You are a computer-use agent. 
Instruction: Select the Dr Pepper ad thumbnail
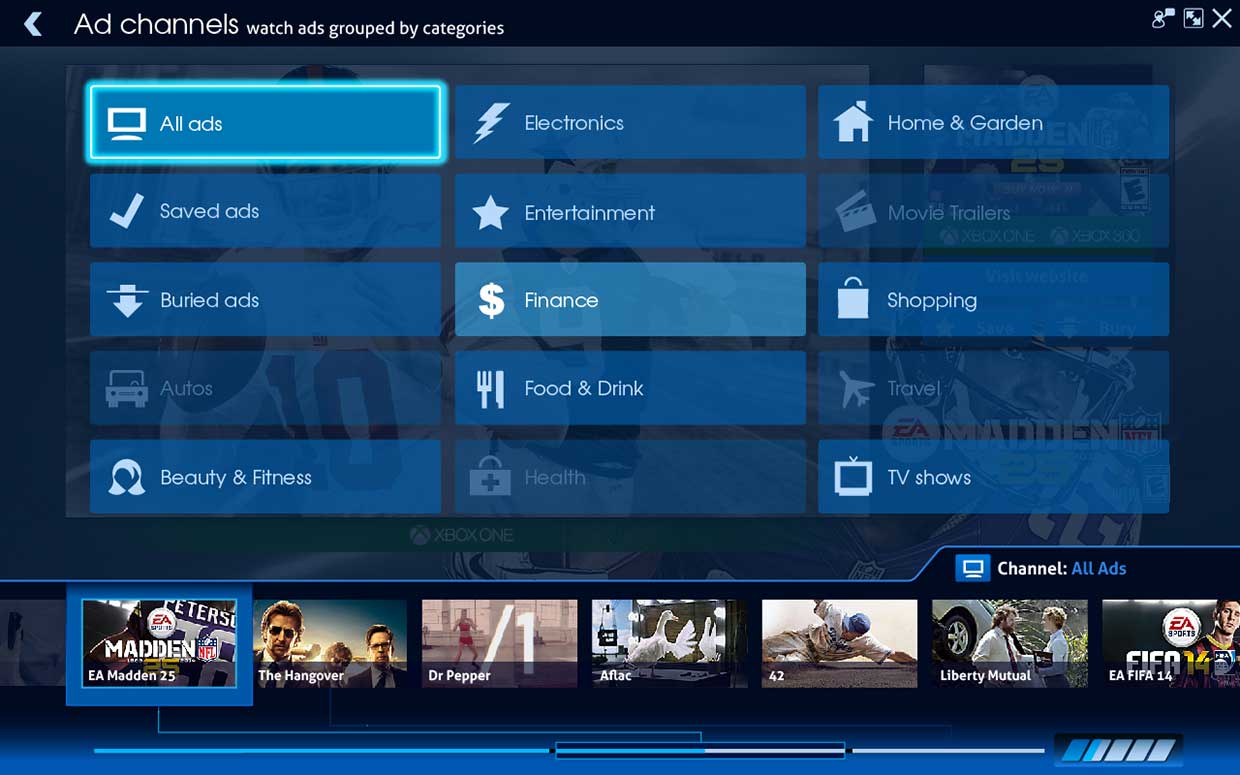(500, 643)
